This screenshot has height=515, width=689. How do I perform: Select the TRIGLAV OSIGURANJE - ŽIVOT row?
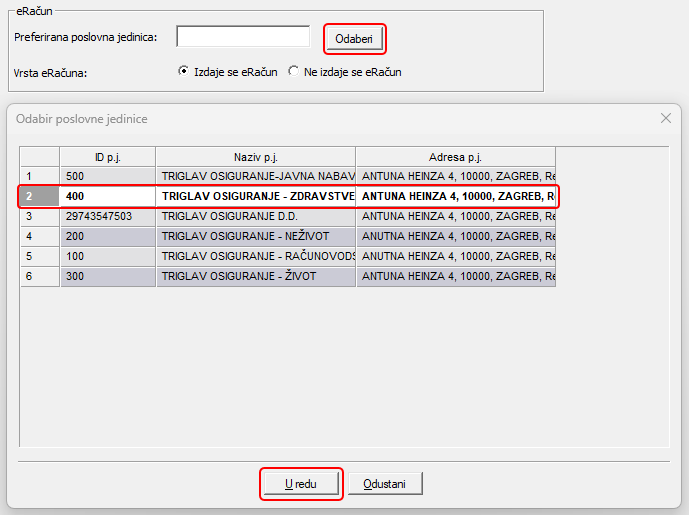pos(255,276)
